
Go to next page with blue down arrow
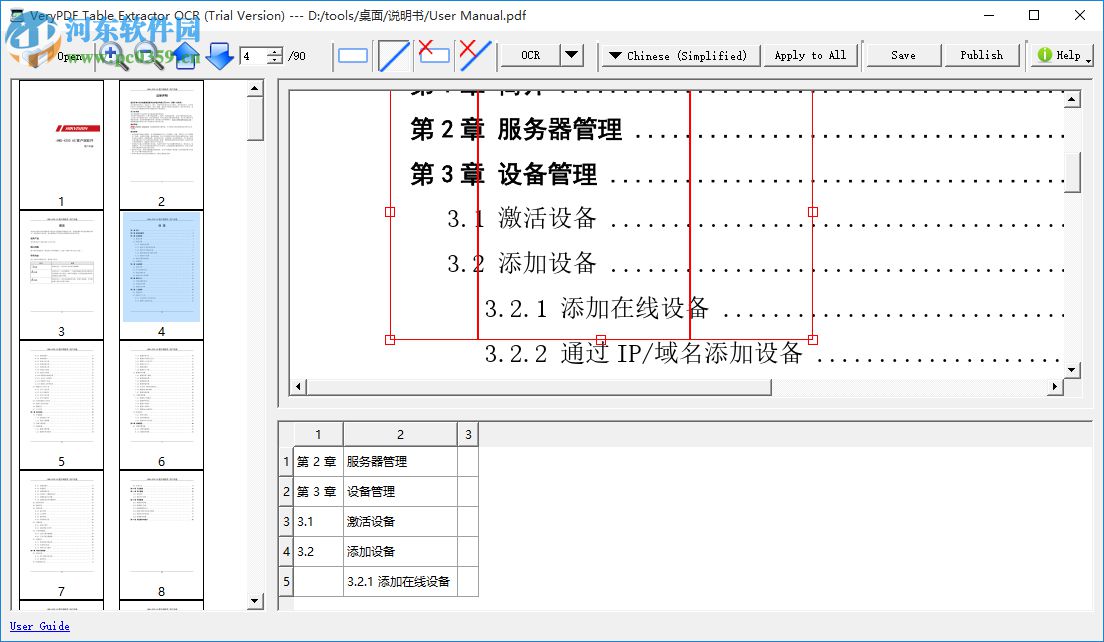(219, 55)
